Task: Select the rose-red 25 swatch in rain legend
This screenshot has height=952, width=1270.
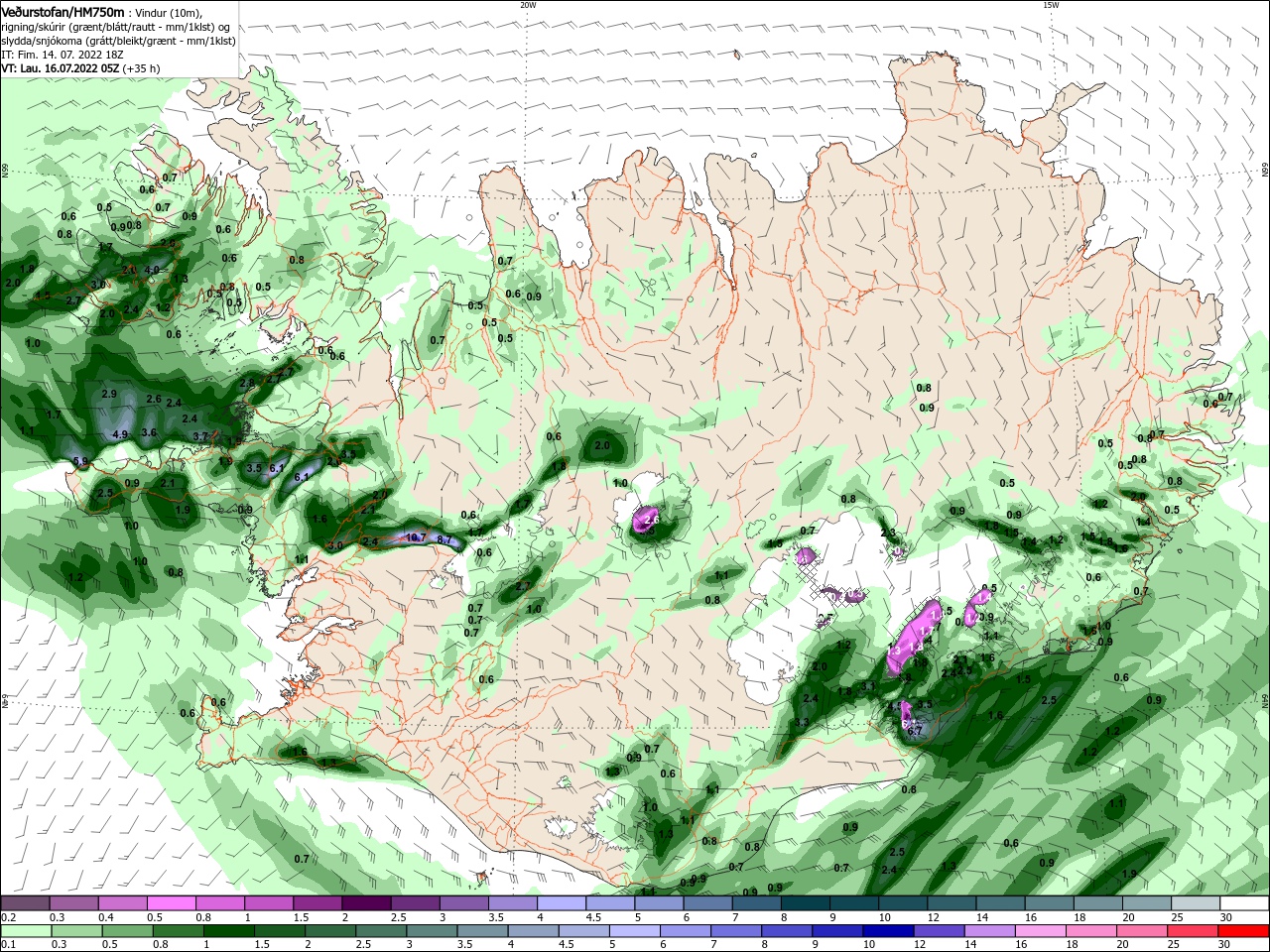Action: coord(1194,930)
